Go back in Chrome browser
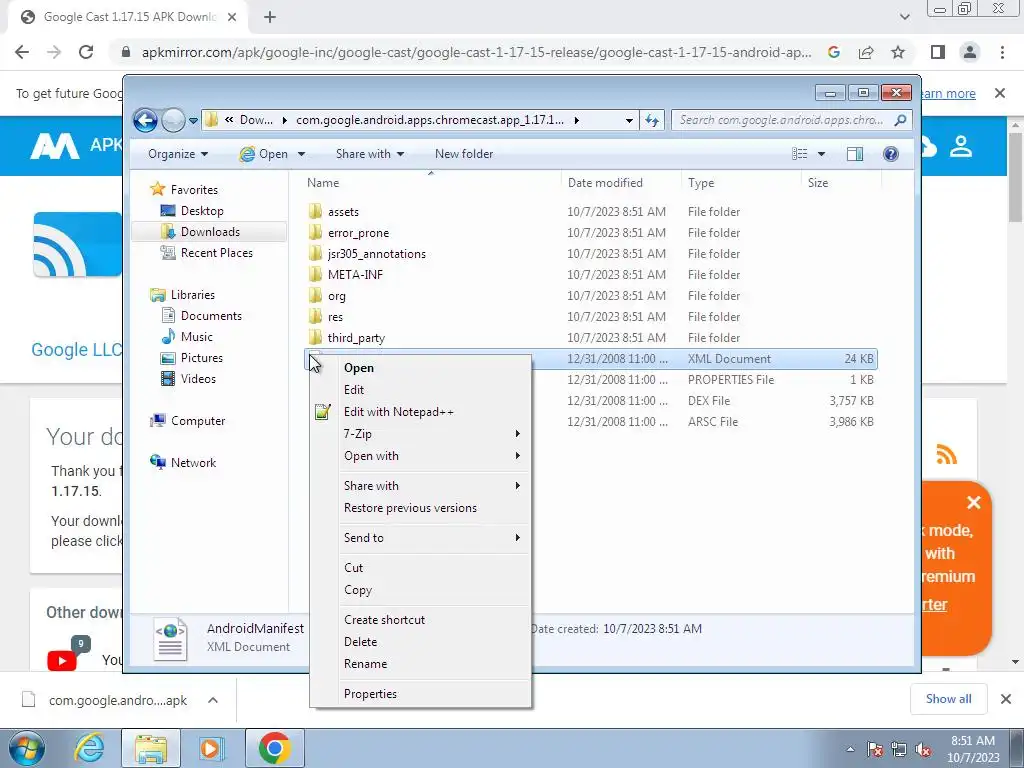This screenshot has width=1024, height=768. [x=22, y=52]
